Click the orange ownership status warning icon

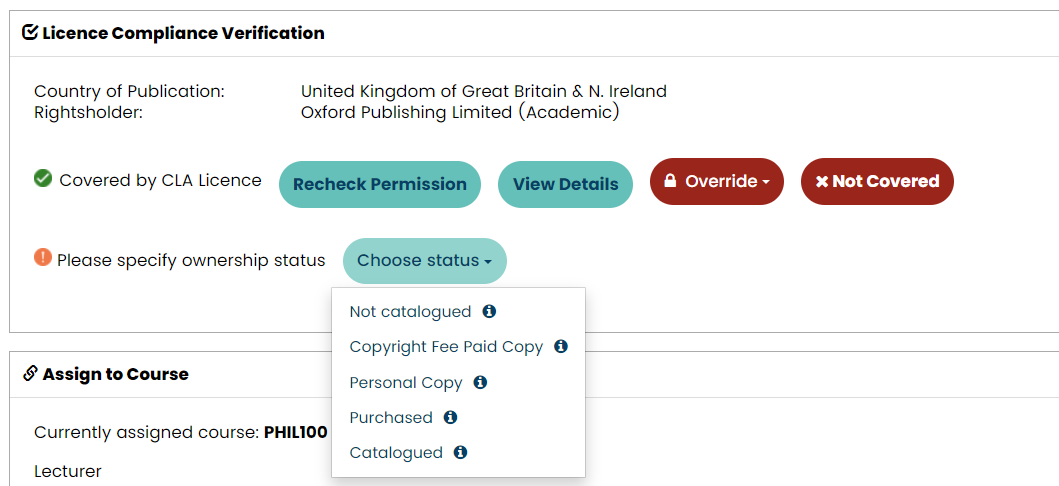(43, 258)
